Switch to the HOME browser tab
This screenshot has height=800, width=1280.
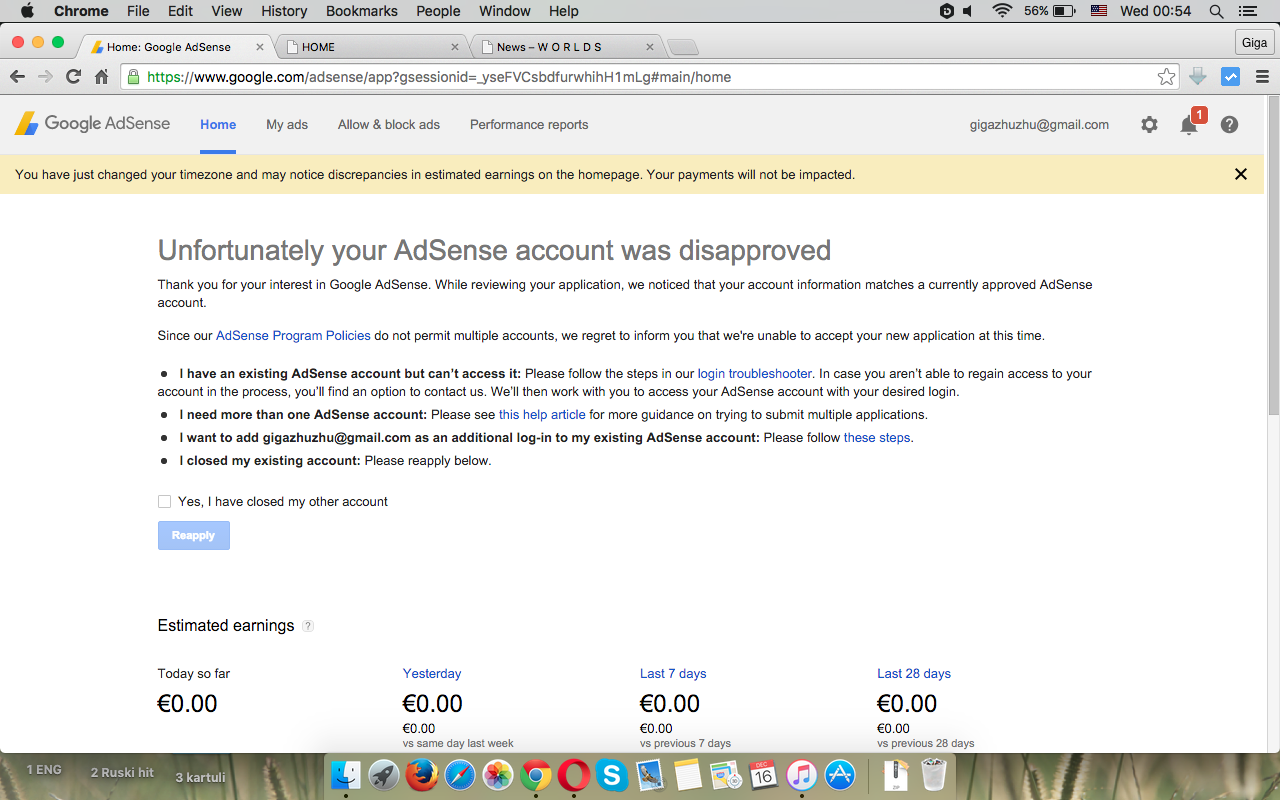[370, 47]
